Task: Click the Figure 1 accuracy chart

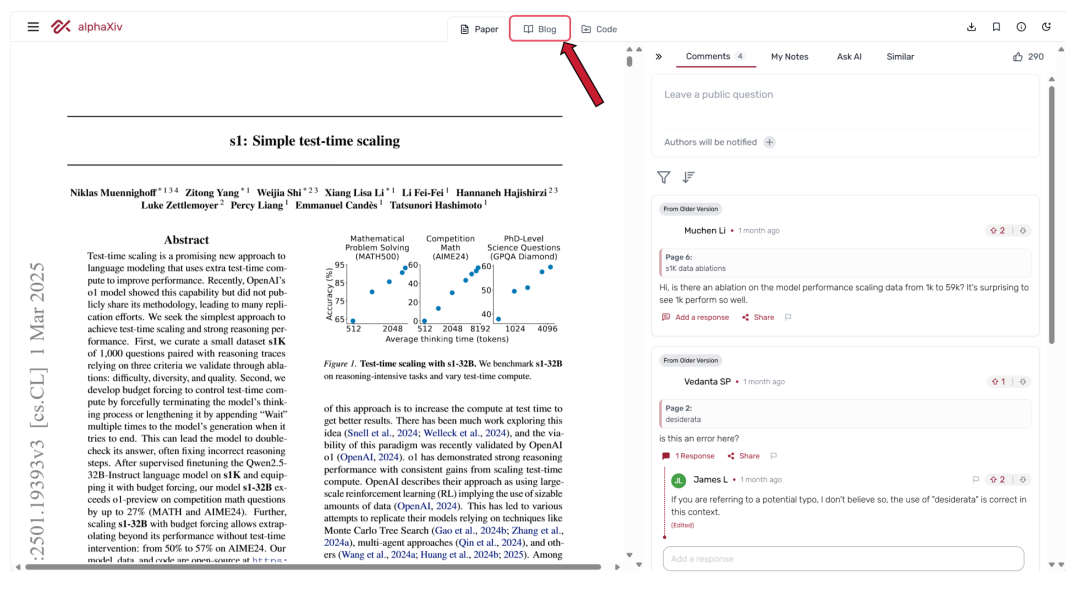Action: [x=444, y=289]
